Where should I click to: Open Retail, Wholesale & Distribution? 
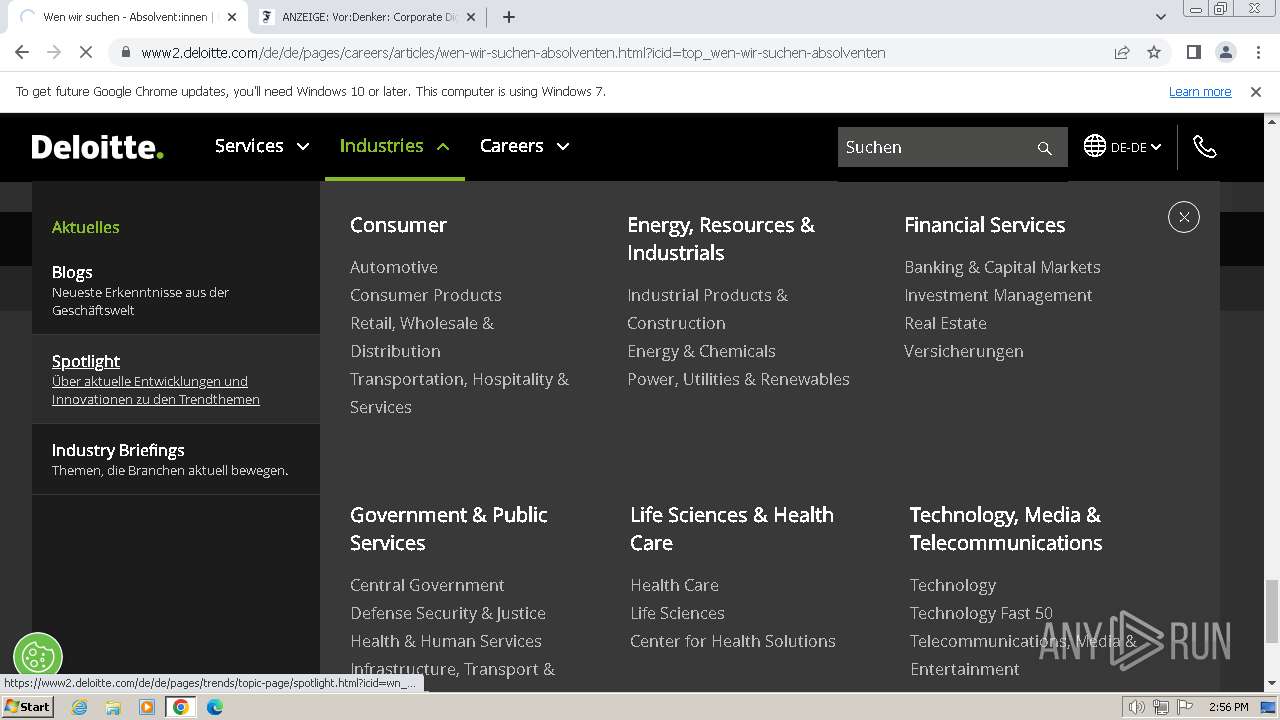pos(422,337)
